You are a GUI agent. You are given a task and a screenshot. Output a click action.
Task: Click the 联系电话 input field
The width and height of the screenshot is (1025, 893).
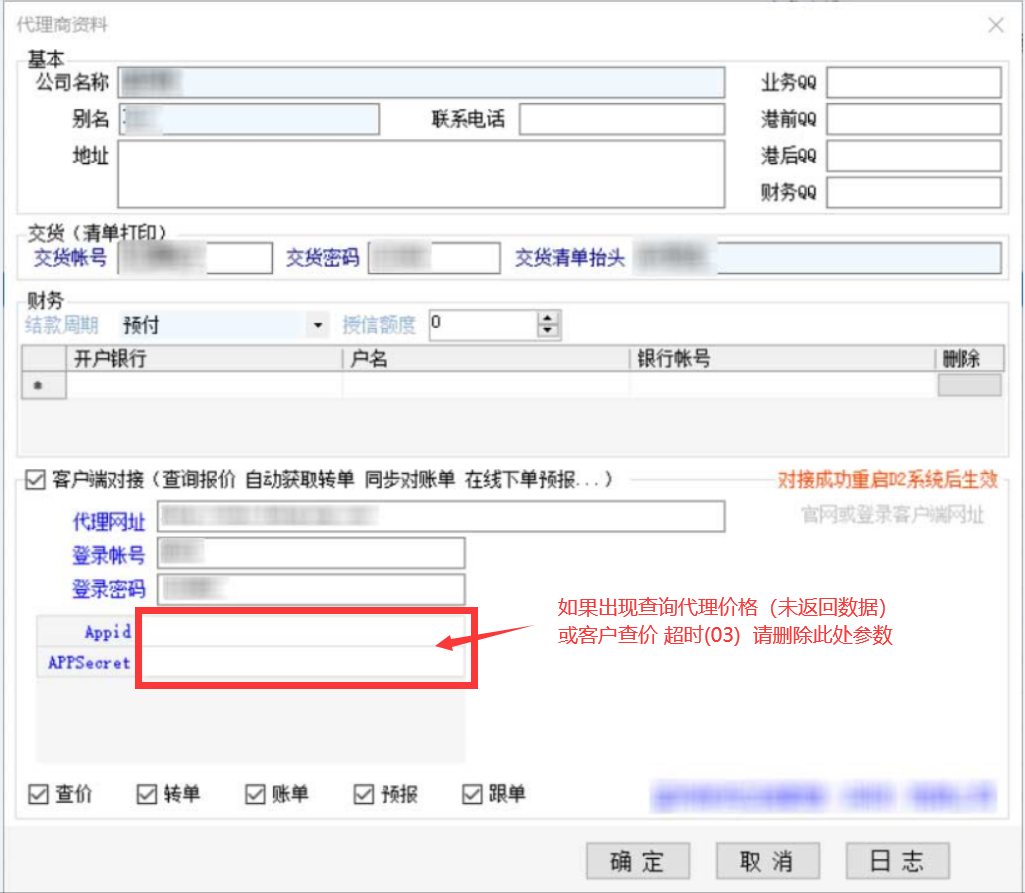621,120
